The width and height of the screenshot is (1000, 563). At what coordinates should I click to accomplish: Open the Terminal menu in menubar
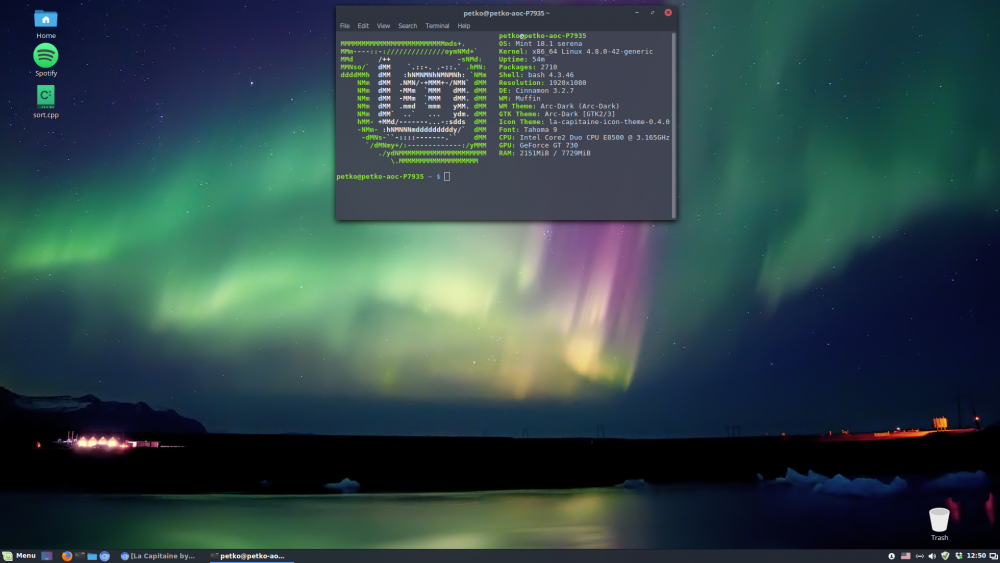point(438,26)
